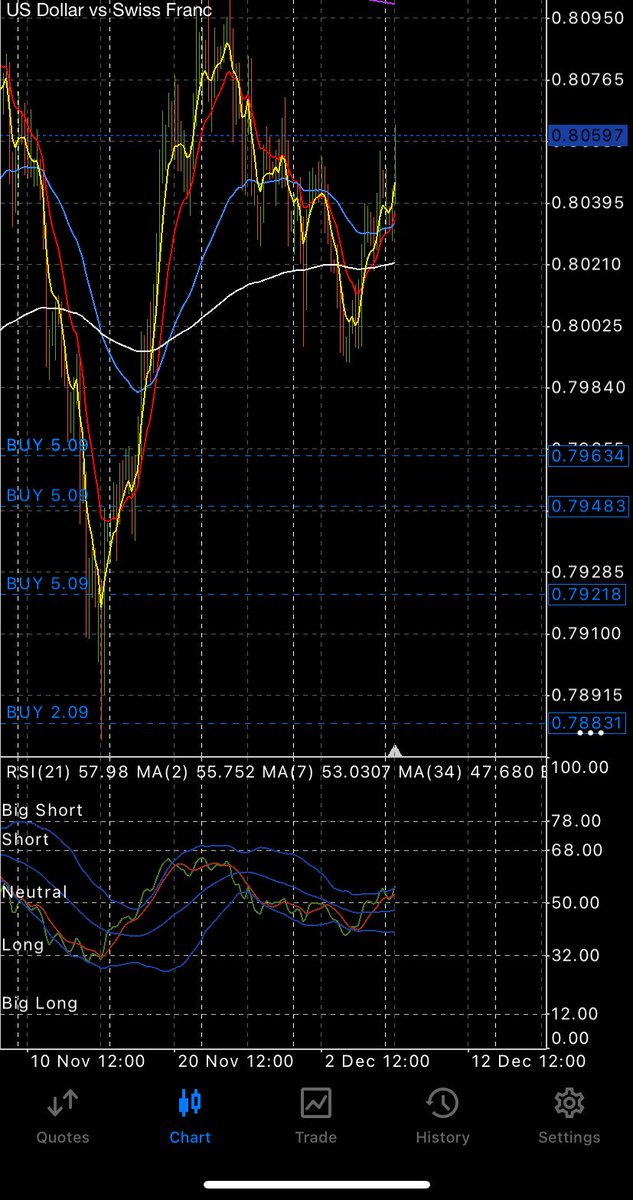This screenshot has width=633, height=1200.
Task: Tap the RSI scale value 12.00
Action: [575, 1014]
